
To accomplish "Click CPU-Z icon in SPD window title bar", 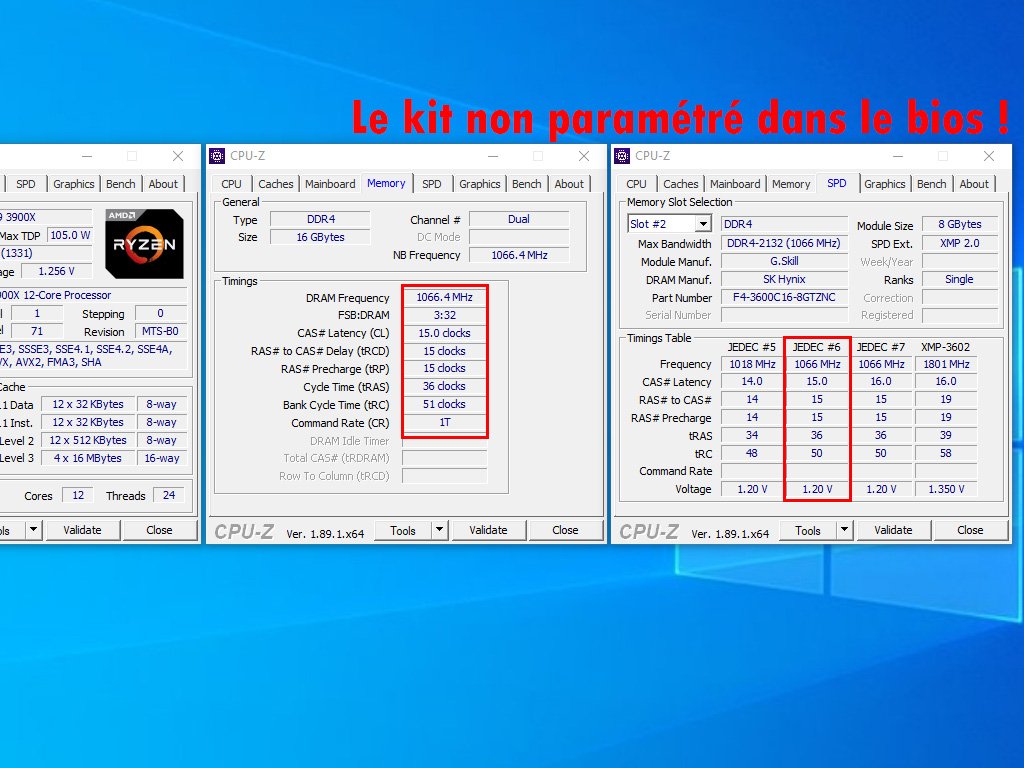I will [622, 156].
